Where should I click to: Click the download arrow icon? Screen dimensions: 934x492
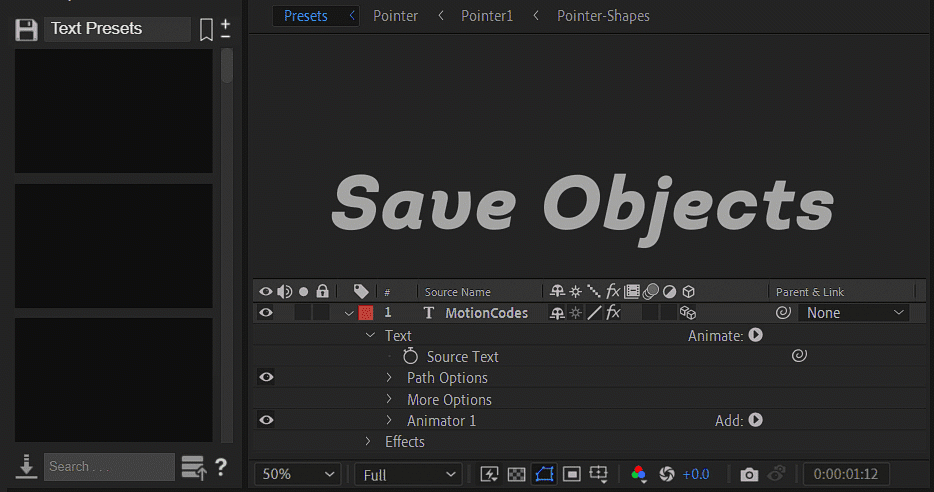[x=26, y=466]
